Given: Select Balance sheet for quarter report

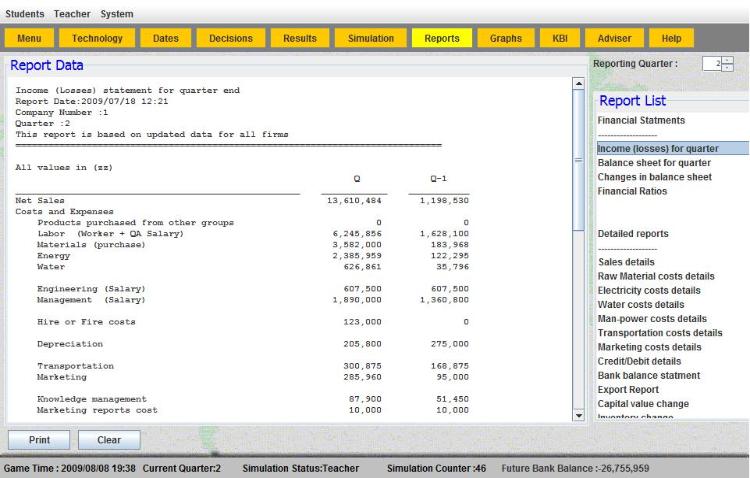Looking at the screenshot, I should 654,162.
